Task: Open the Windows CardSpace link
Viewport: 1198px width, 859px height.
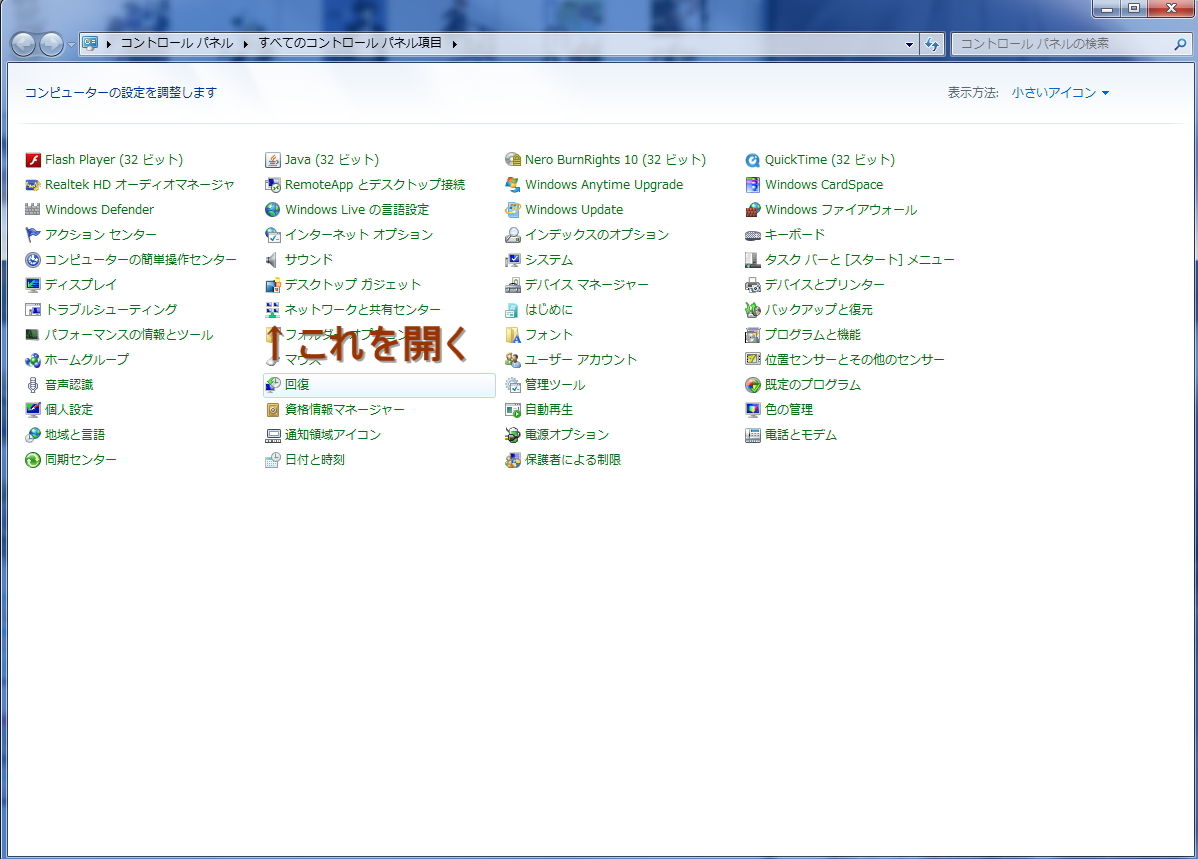Action: pyautogui.click(x=824, y=185)
